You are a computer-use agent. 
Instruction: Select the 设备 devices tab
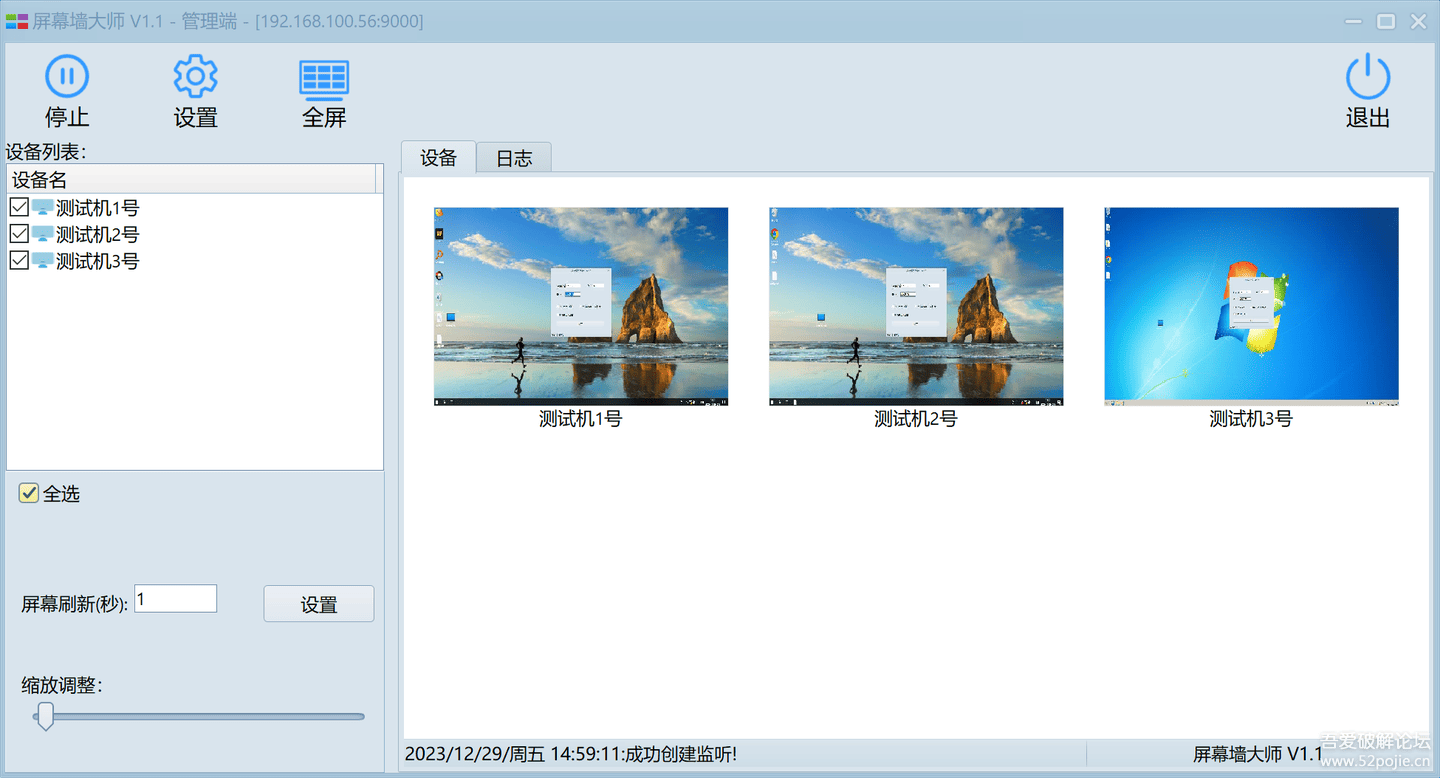438,157
